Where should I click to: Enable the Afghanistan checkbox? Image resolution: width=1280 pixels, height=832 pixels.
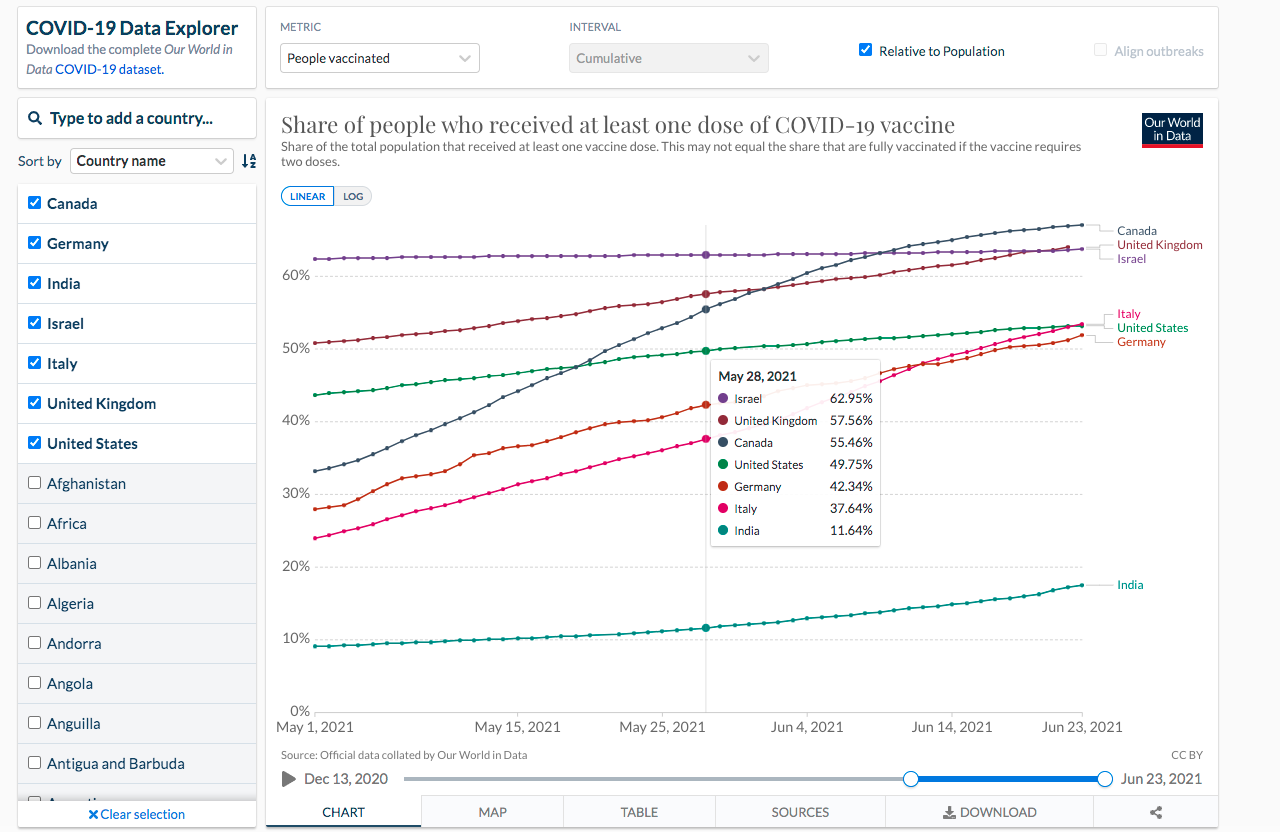pos(35,483)
